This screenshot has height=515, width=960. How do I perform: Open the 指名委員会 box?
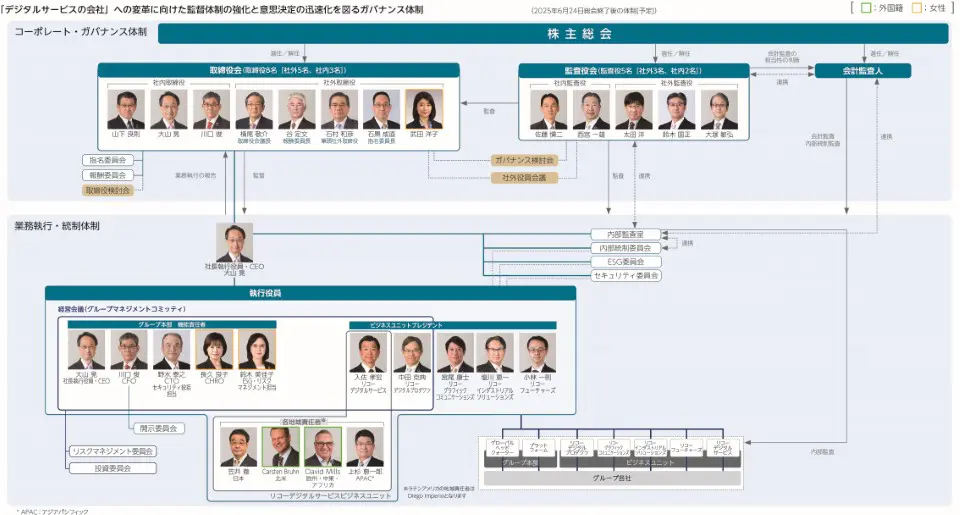108,159
